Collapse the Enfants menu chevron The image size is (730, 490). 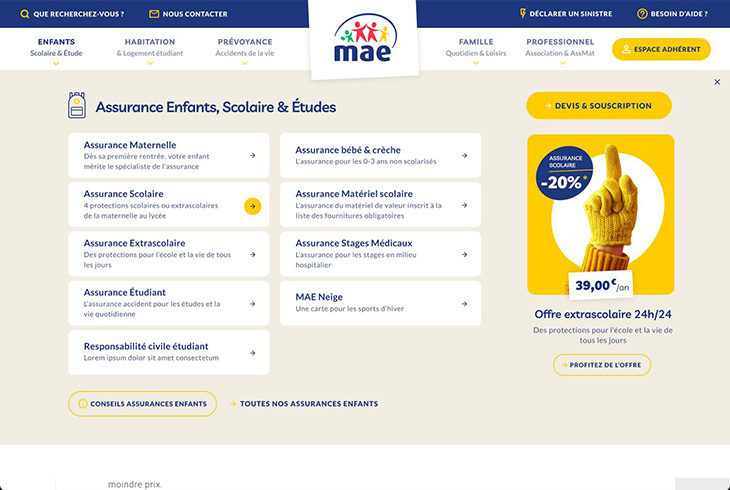56,63
